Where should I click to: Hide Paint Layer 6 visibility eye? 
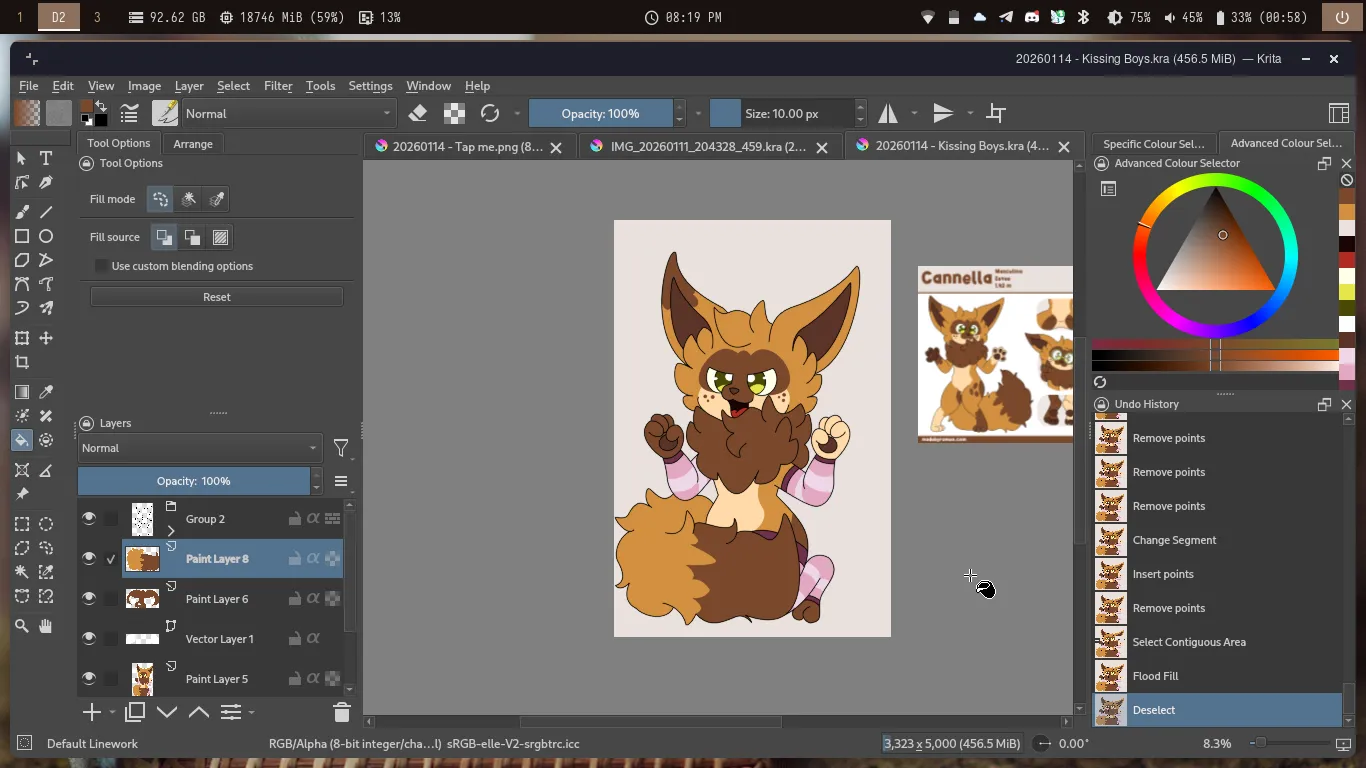(89, 598)
